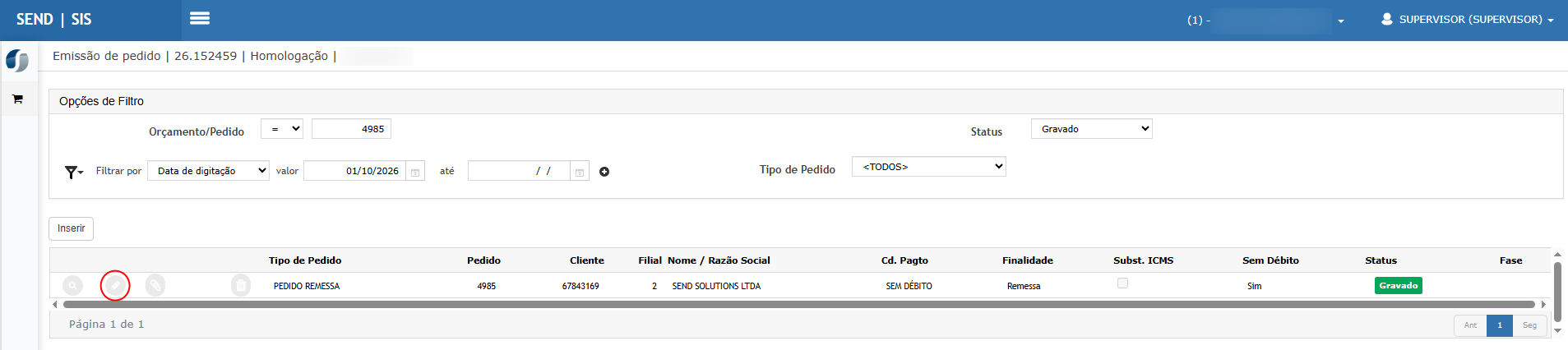The image size is (1568, 350).
Task: Click the 'Página 1 de 1' footer text
Action: point(106,325)
